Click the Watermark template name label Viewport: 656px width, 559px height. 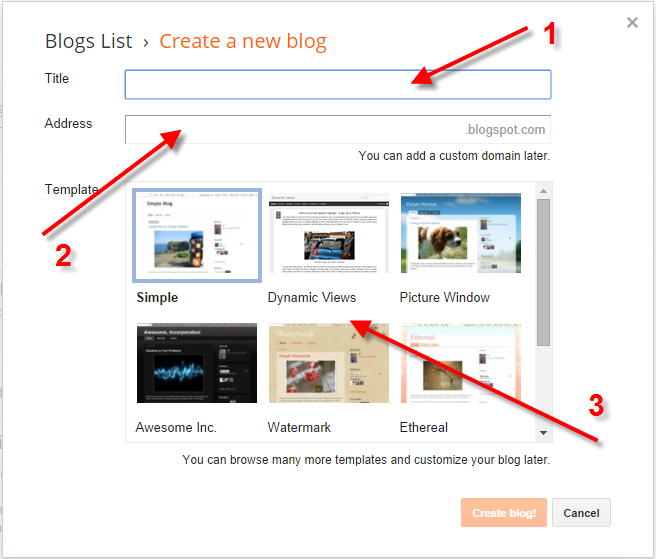pyautogui.click(x=299, y=428)
